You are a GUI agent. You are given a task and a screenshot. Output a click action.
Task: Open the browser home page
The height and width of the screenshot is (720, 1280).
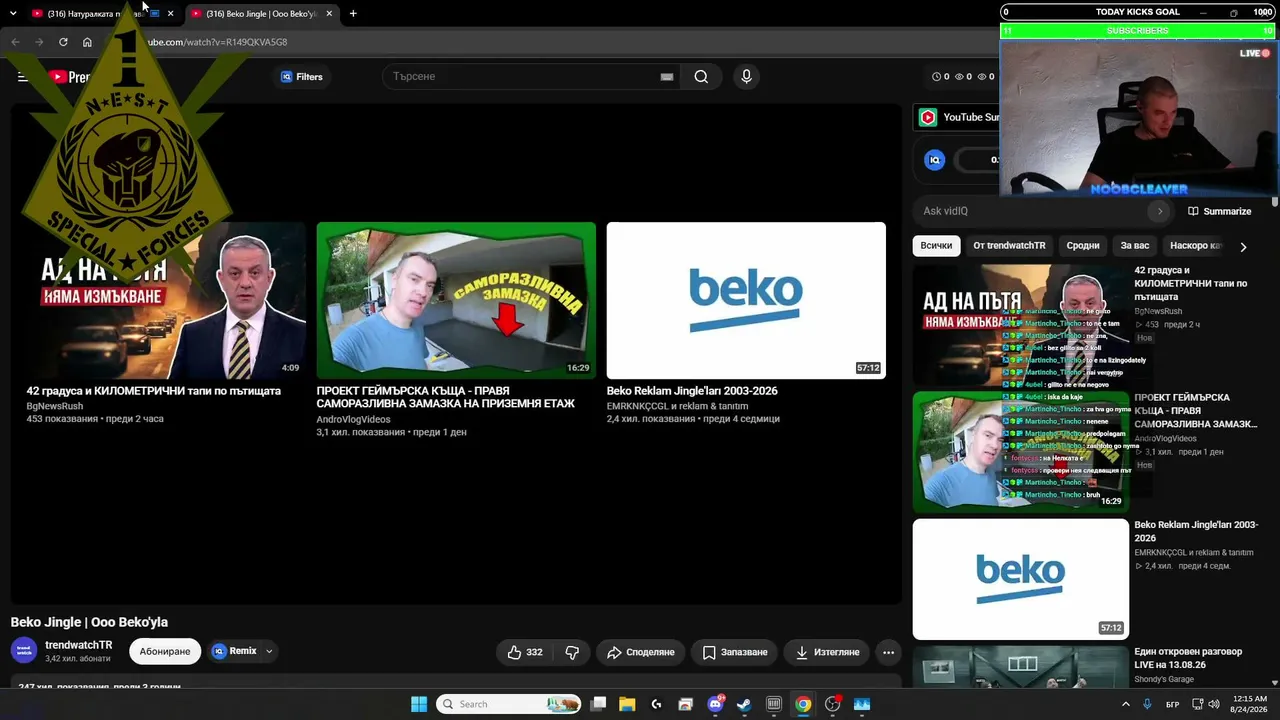point(87,42)
